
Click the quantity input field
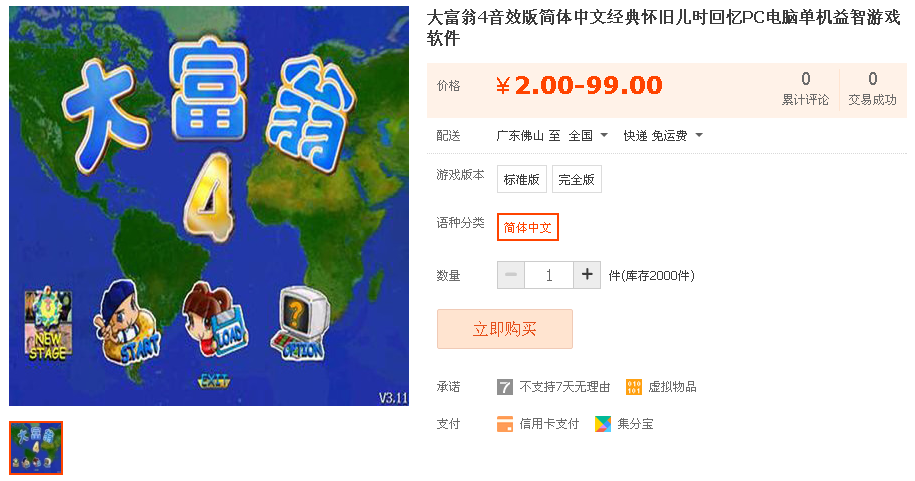(549, 274)
